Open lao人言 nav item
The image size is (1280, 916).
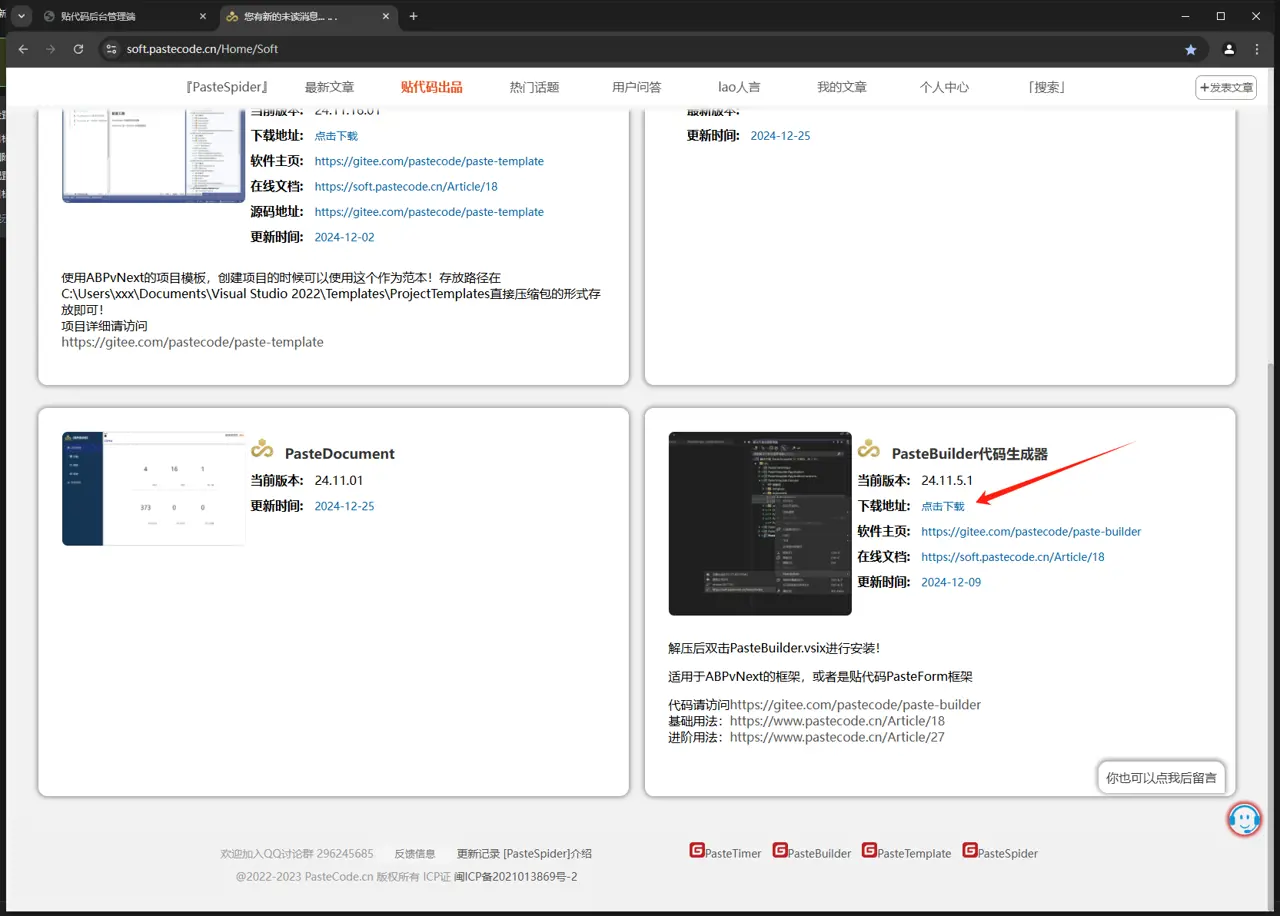[x=739, y=87]
